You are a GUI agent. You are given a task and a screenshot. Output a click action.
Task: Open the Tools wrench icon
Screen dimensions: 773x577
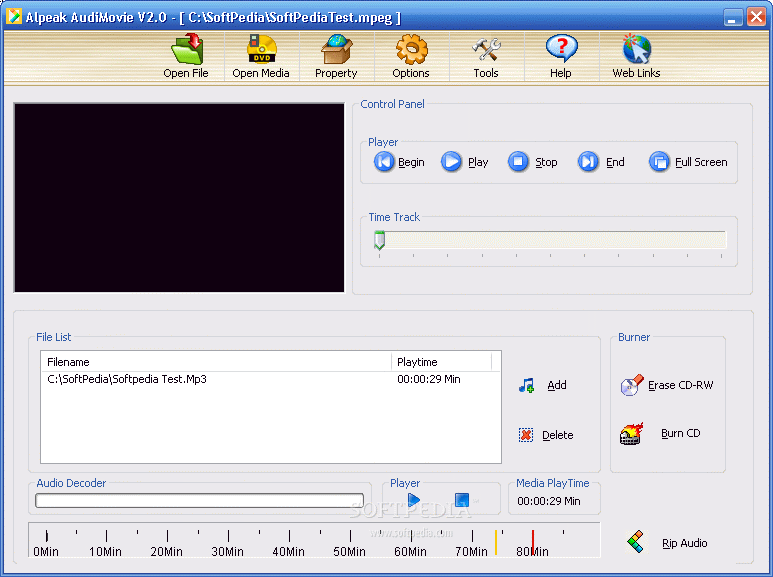click(x=486, y=50)
